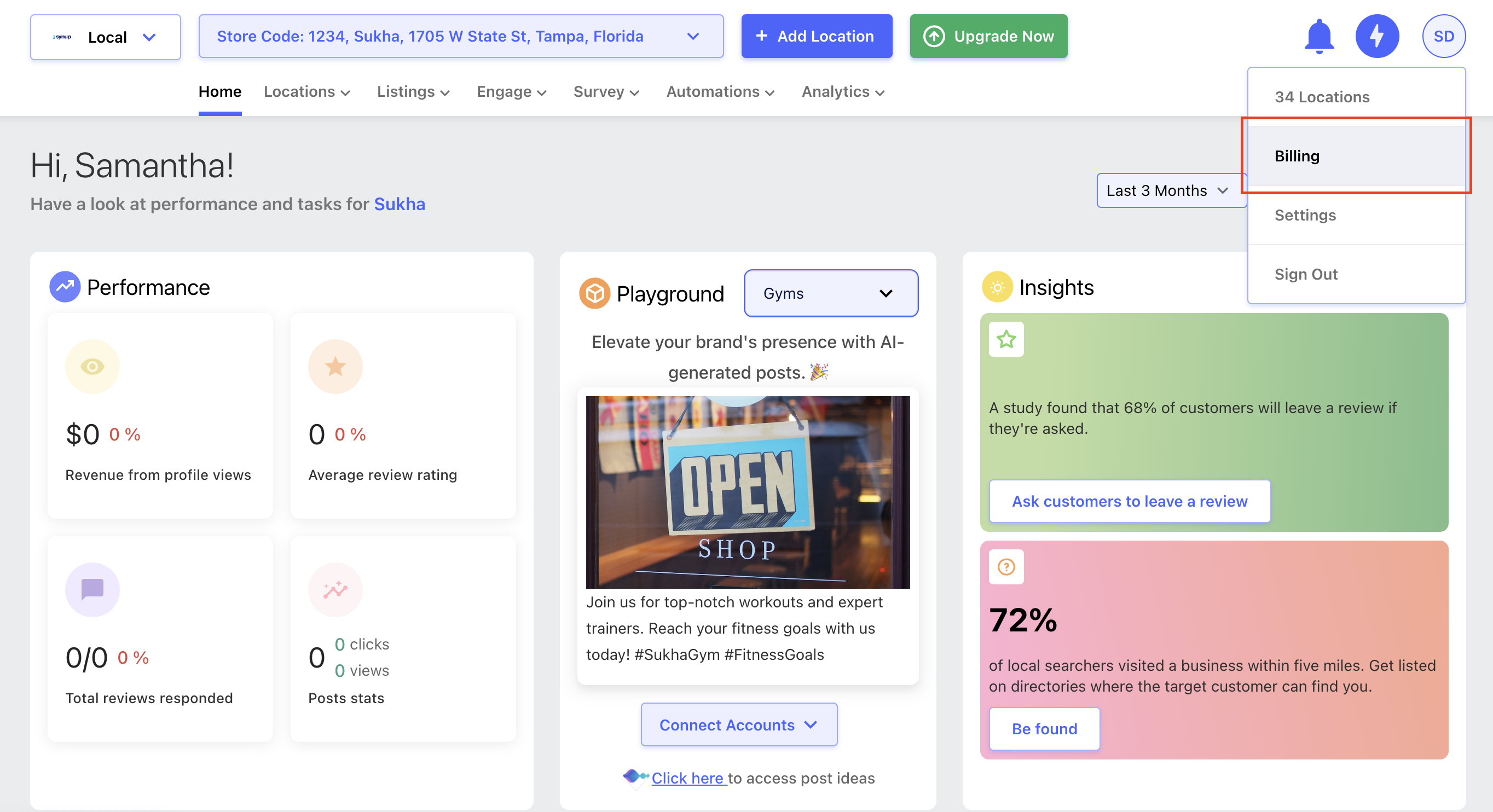Click the 68% of customers study text
The height and width of the screenshot is (812, 1493).
click(x=1192, y=418)
